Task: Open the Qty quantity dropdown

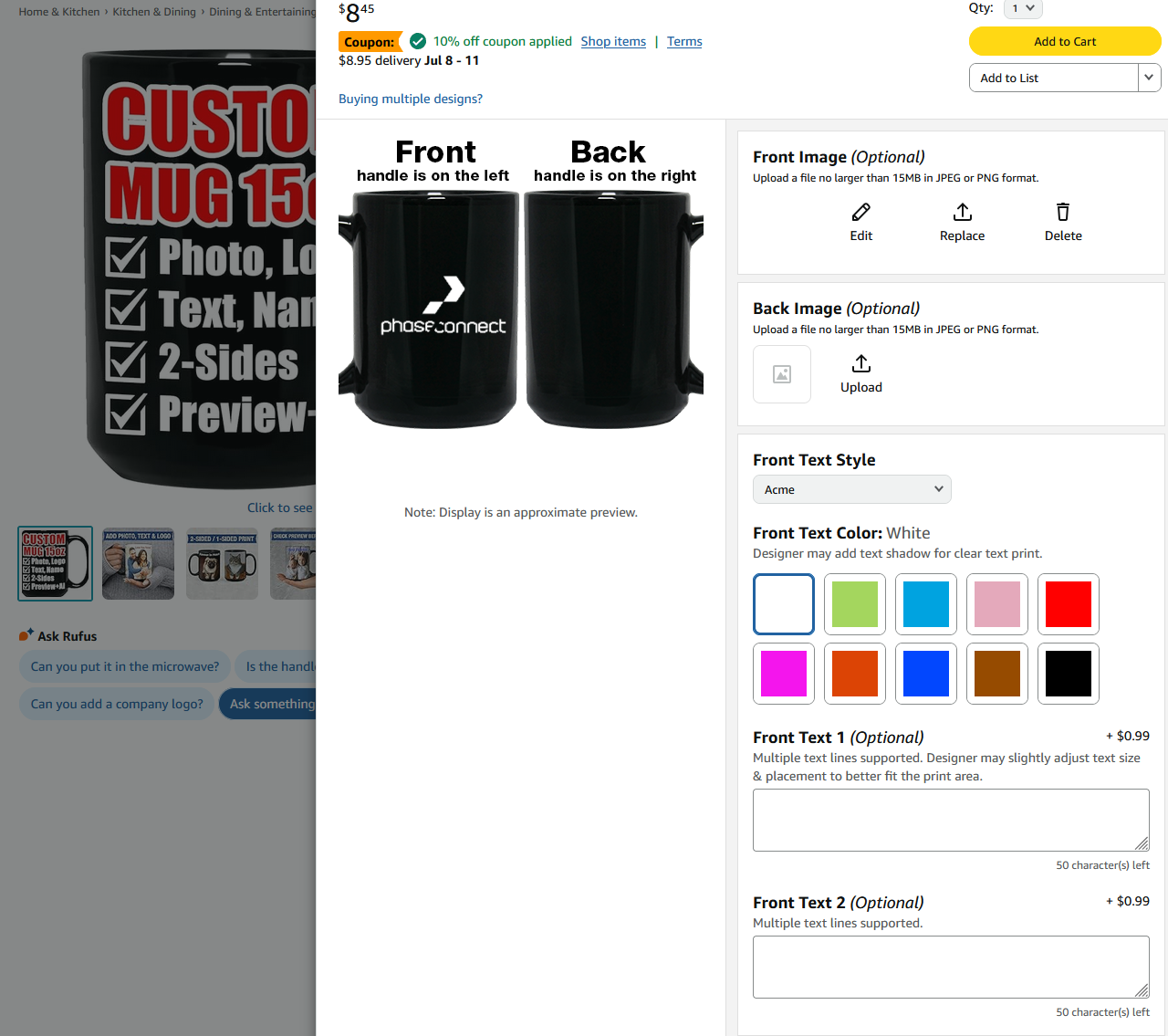Action: [1023, 8]
